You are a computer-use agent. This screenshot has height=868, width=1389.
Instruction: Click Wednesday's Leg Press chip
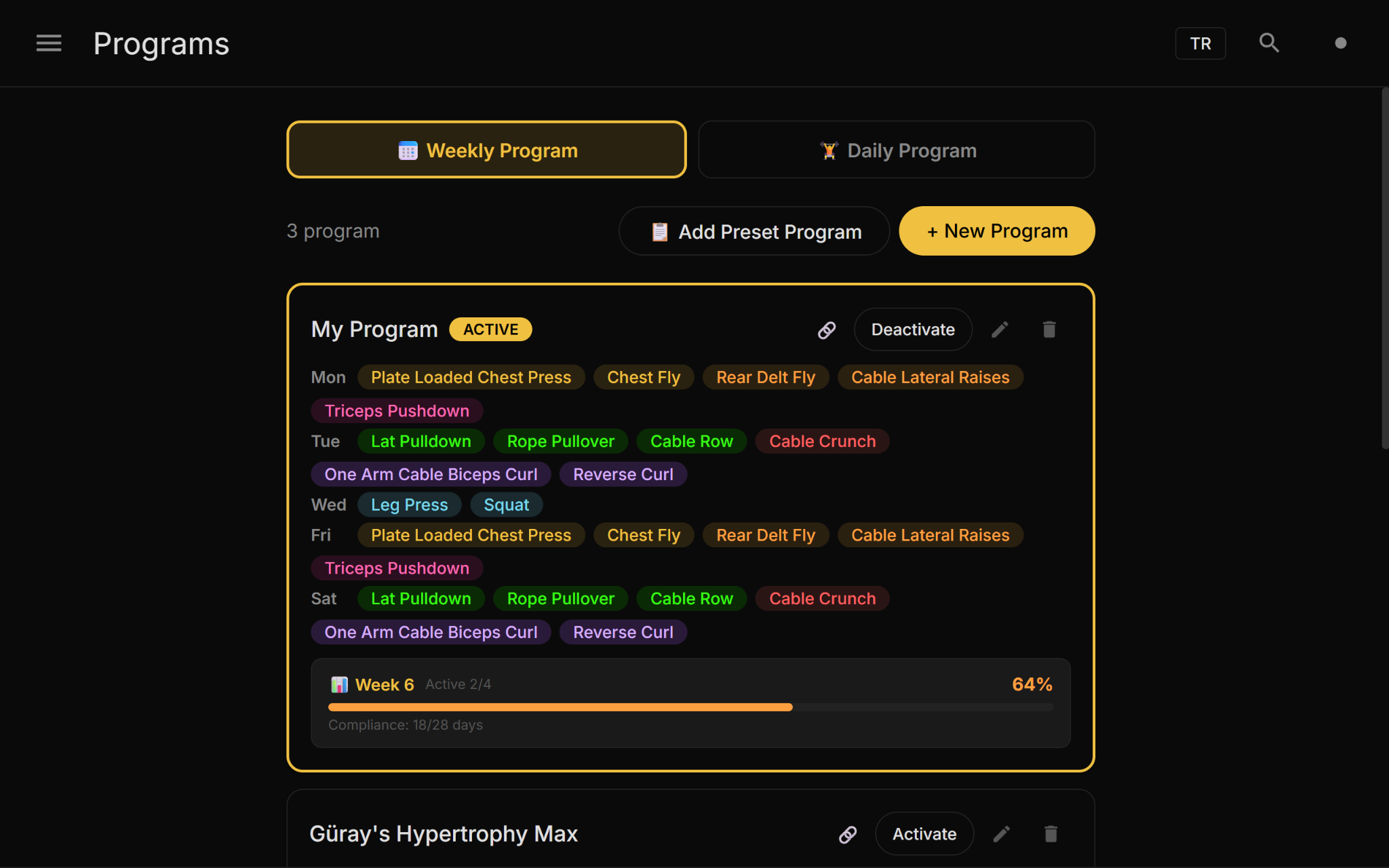(409, 505)
